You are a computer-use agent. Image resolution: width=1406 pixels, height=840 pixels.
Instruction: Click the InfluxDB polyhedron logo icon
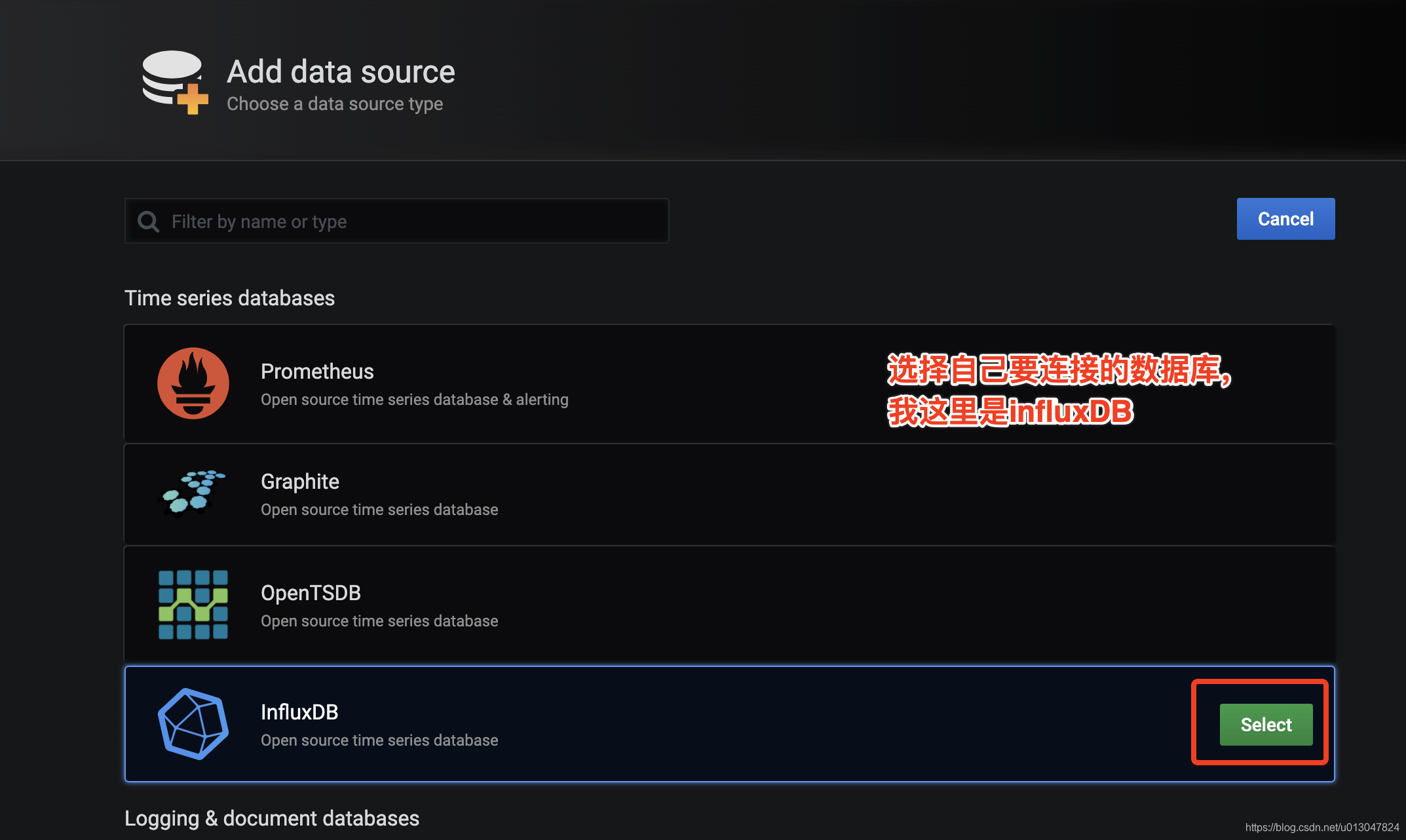(x=193, y=724)
